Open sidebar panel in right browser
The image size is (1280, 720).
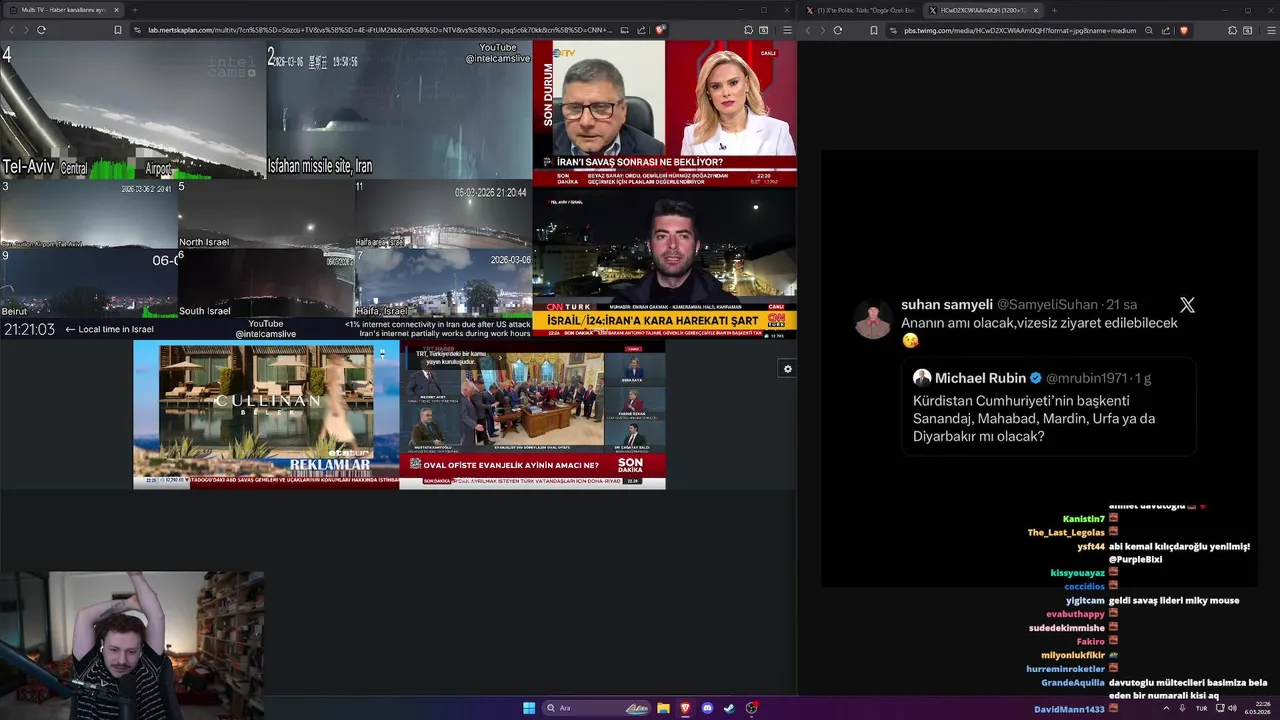click(1248, 30)
